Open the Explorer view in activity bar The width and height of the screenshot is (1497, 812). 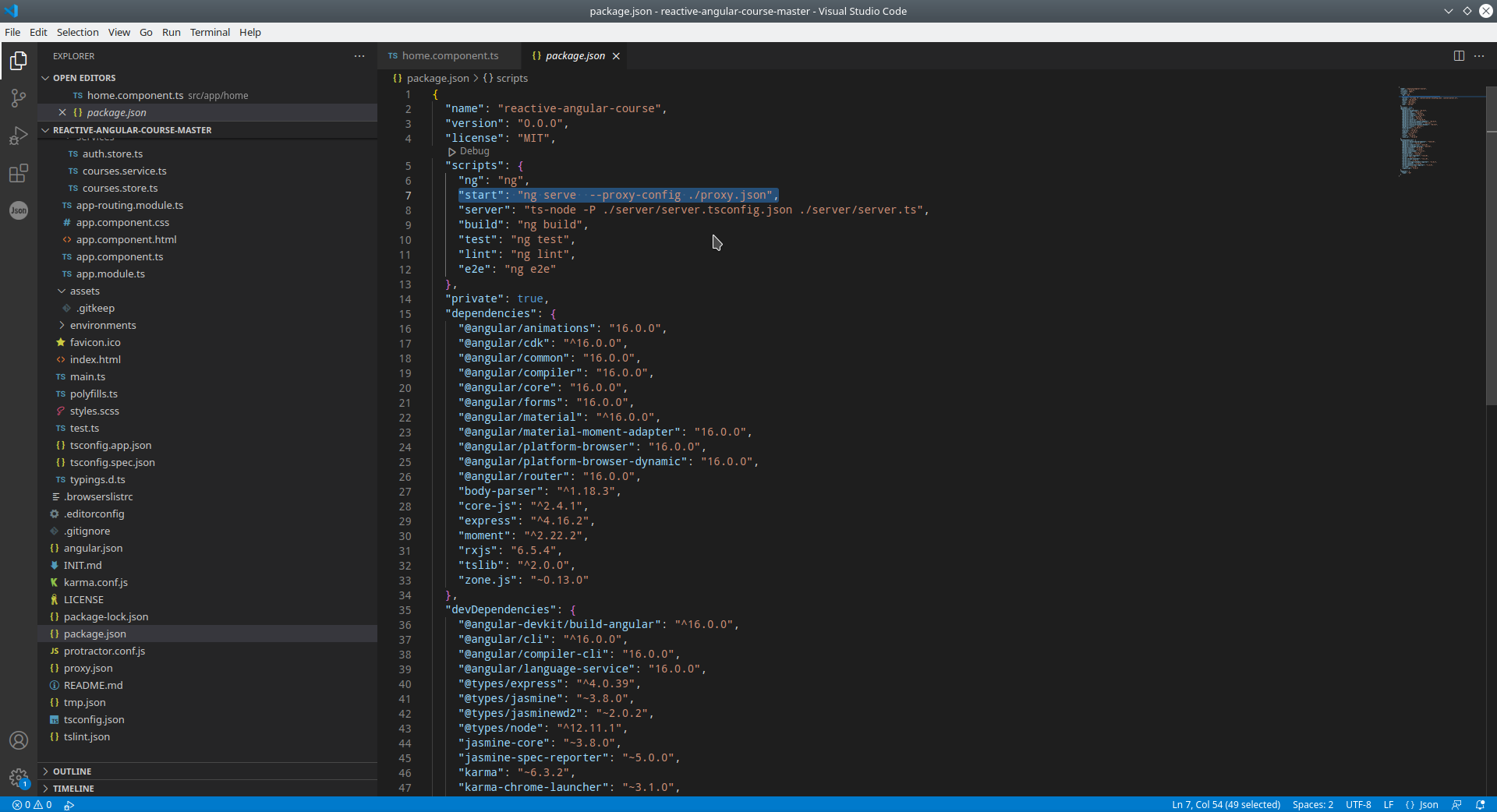19,61
